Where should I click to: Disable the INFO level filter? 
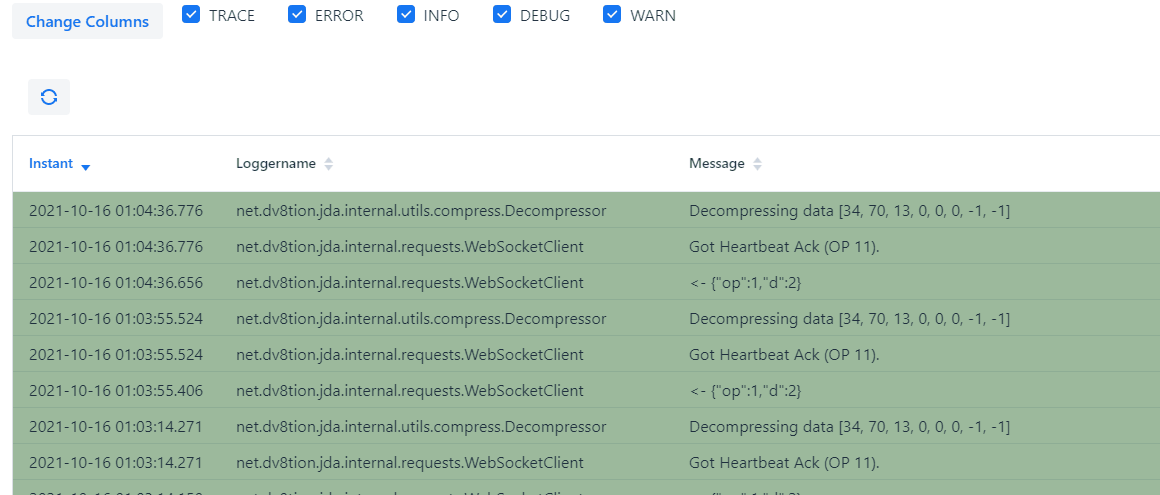coord(406,15)
